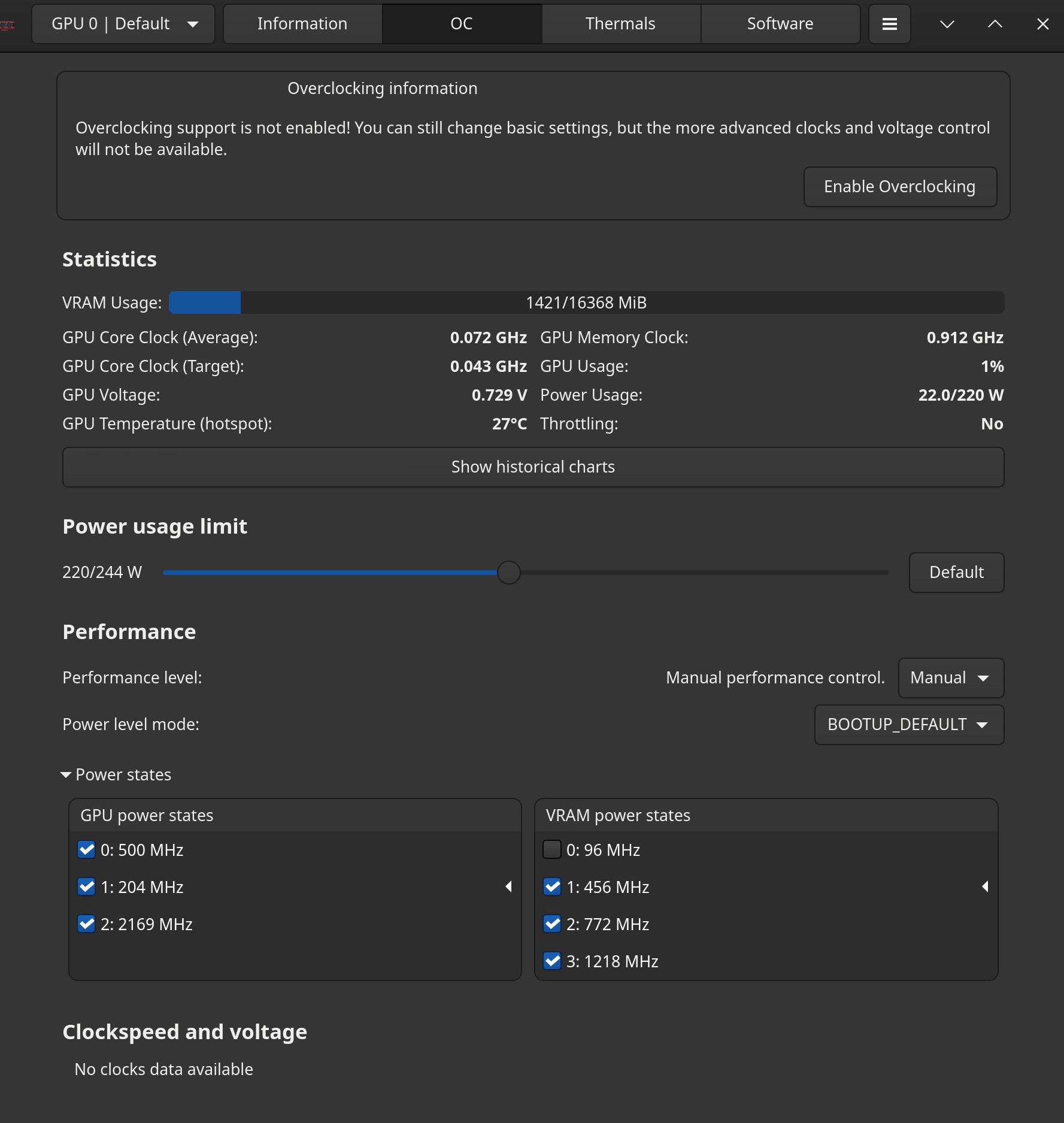The image size is (1064, 1123).
Task: Click Enable Overclocking button
Action: (900, 187)
